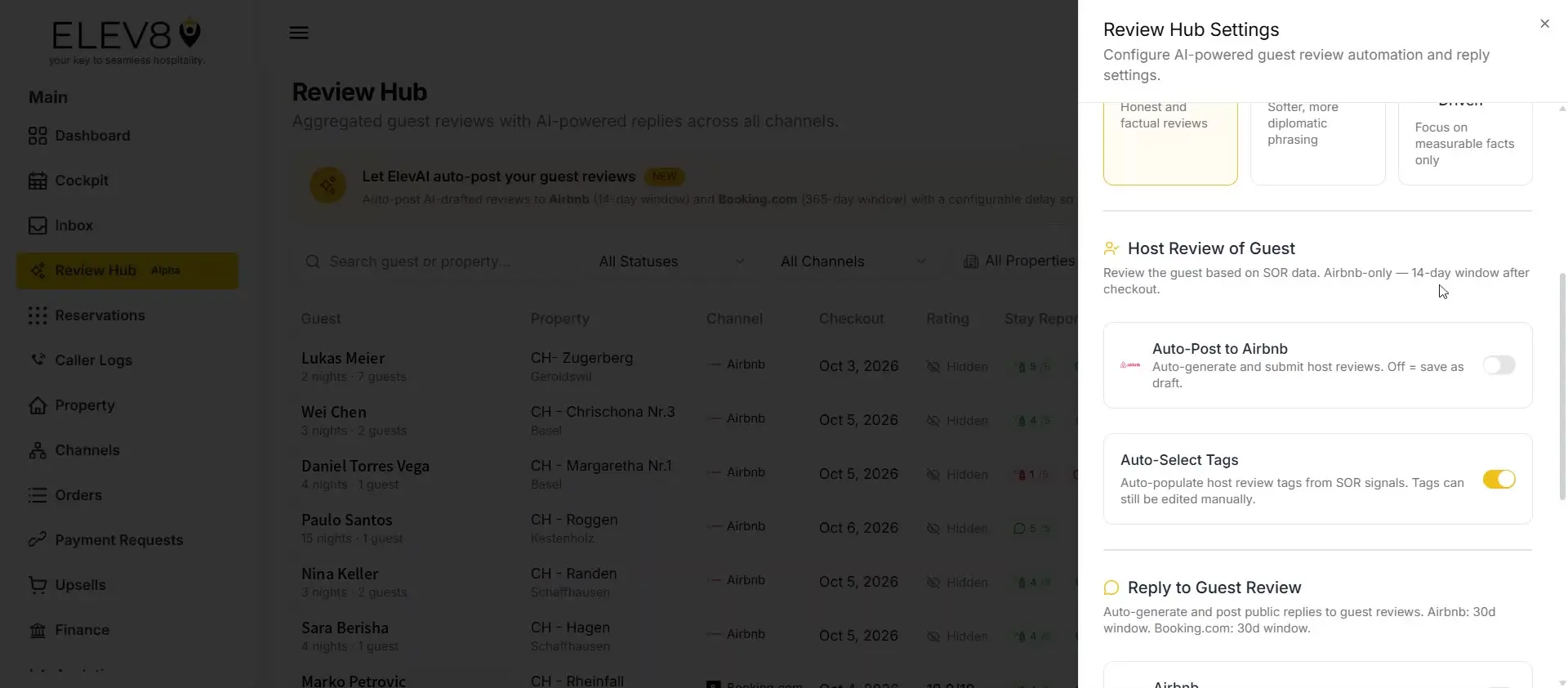Screen dimensions: 1568x688
Task: Click the hamburger menu icon
Action: (299, 33)
